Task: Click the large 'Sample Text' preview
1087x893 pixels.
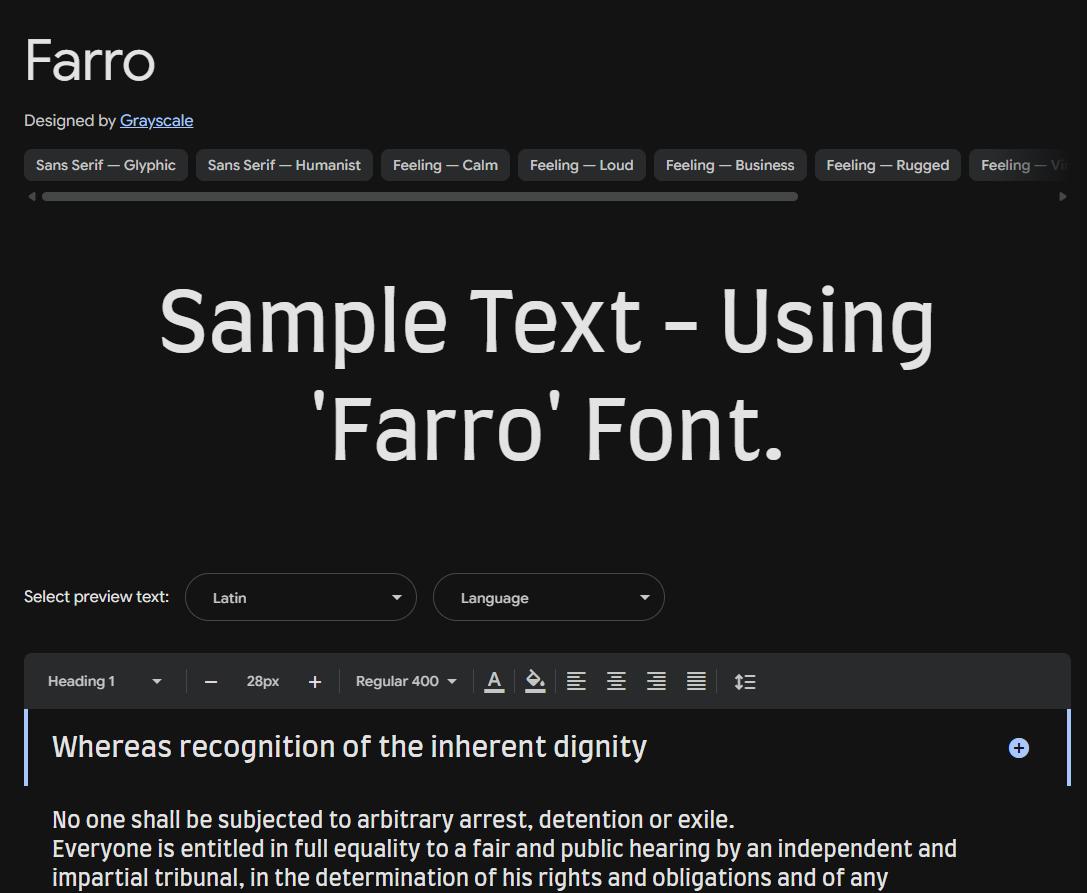Action: pyautogui.click(x=547, y=374)
